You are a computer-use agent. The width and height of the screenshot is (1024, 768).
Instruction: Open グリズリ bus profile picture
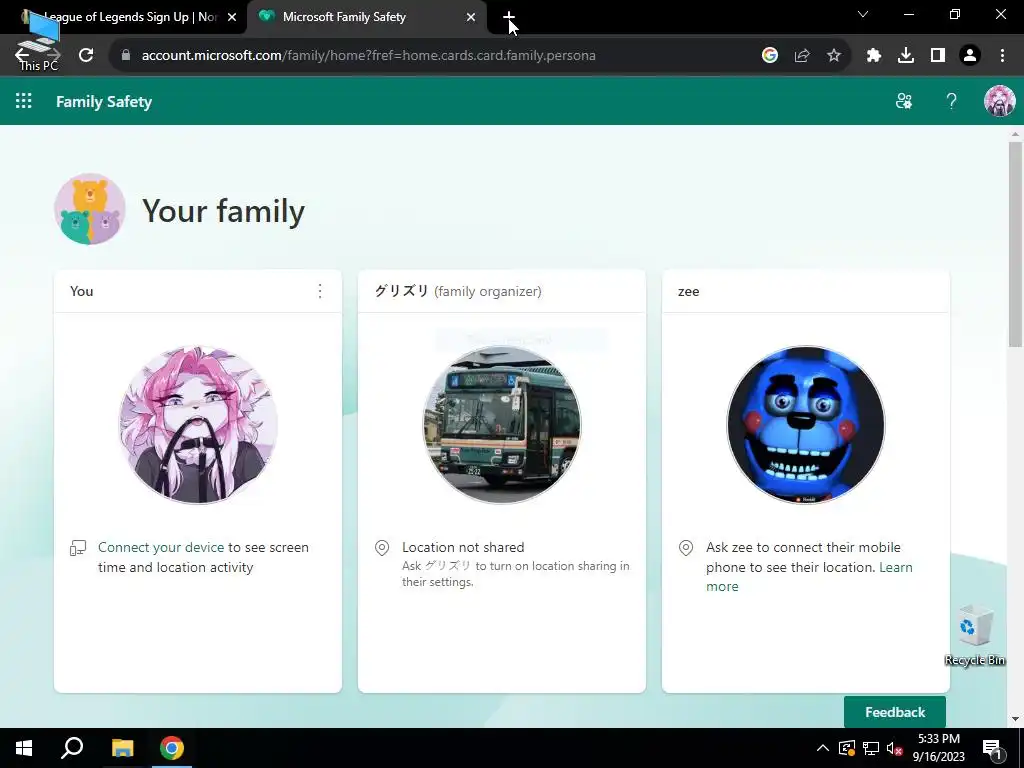tap(502, 424)
